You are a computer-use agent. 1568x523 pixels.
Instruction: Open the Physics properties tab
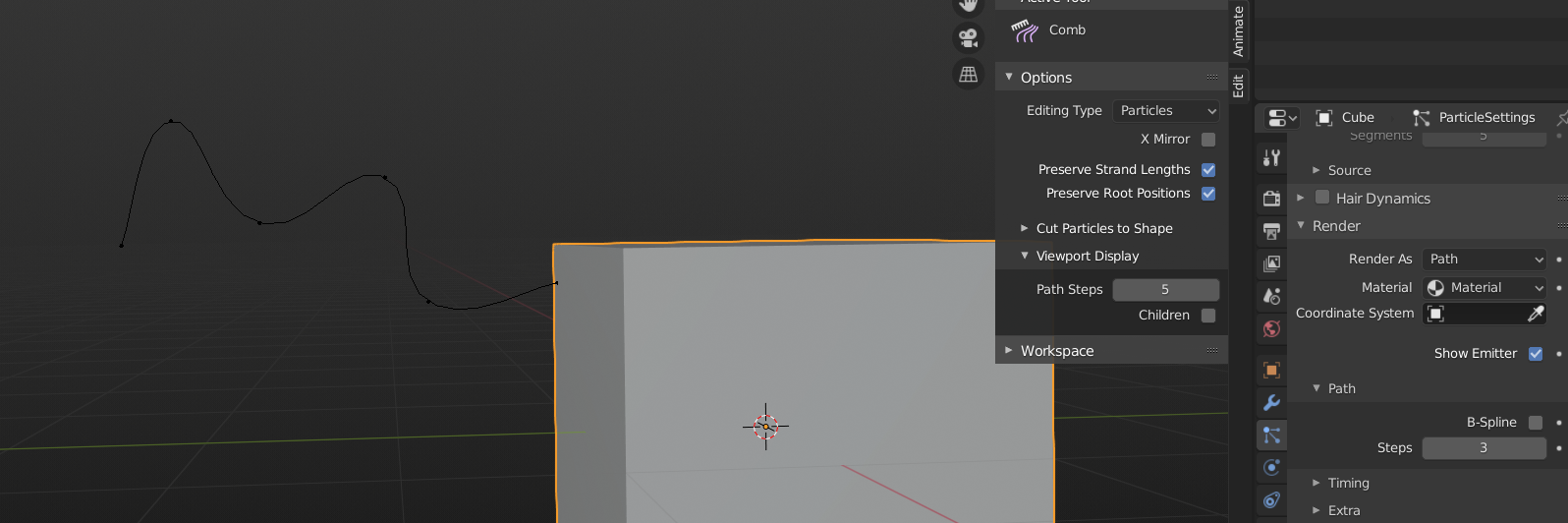[1271, 467]
